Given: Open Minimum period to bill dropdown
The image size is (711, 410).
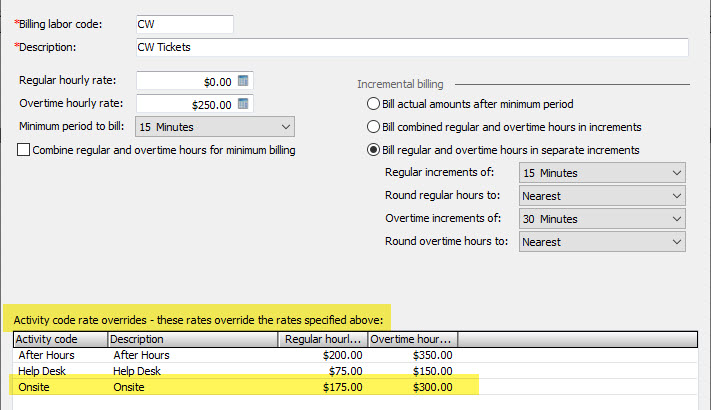Looking at the screenshot, I should [x=215, y=127].
